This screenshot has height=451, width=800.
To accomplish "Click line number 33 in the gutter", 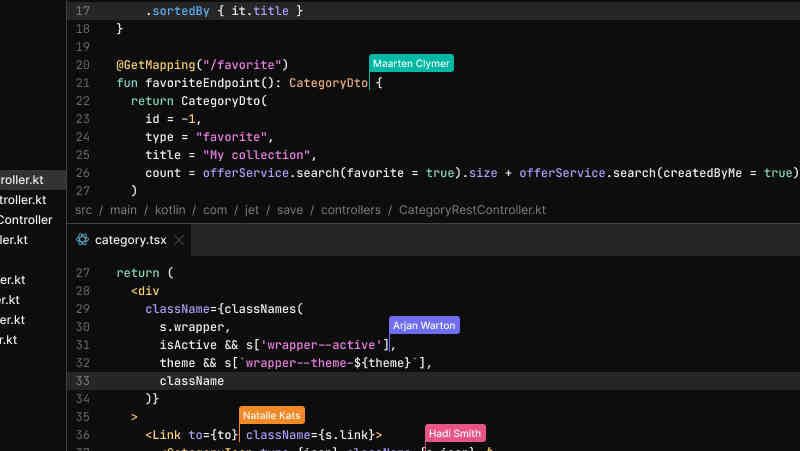I will [x=83, y=381].
